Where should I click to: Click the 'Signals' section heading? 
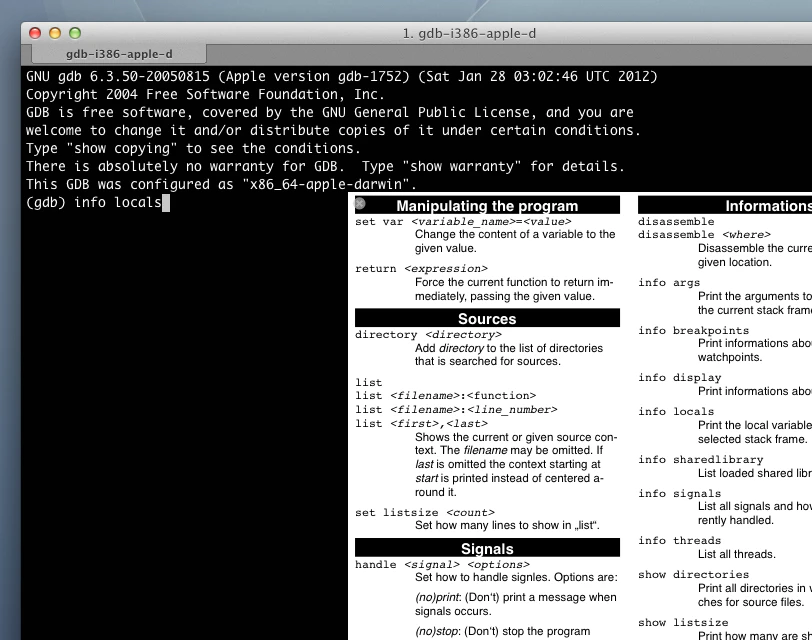tap(487, 548)
